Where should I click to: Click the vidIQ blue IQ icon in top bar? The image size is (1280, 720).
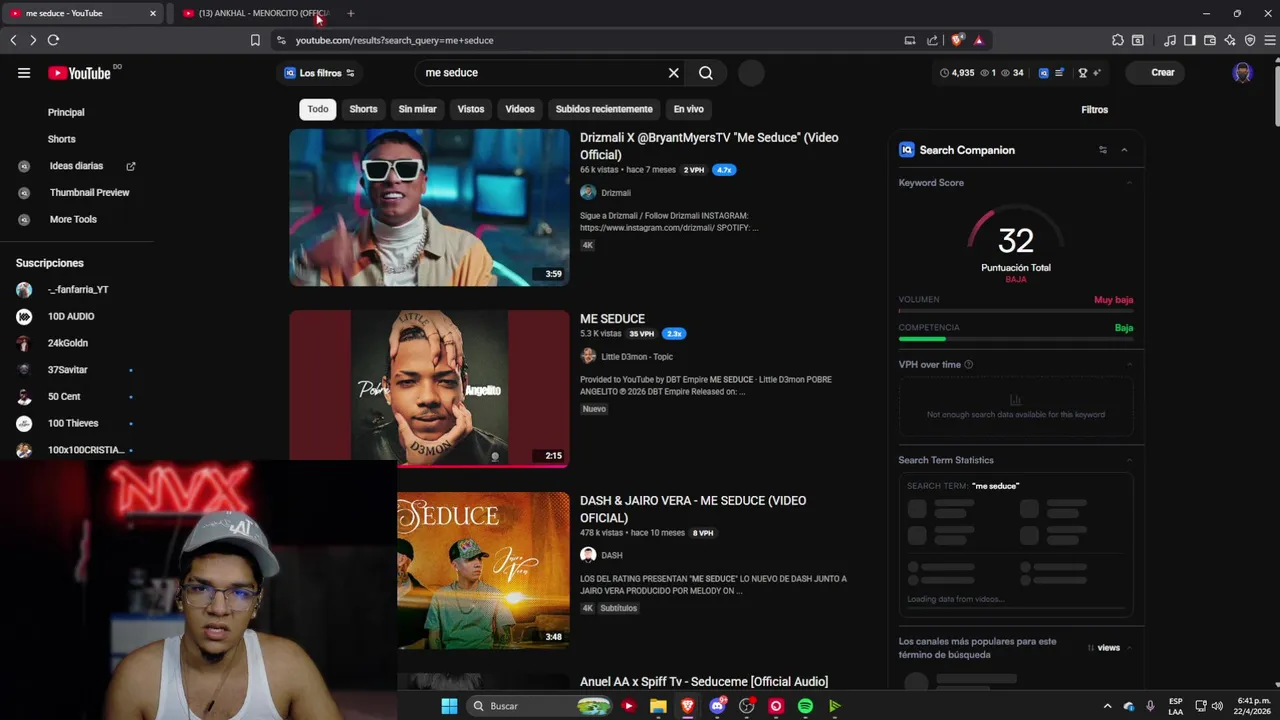pos(1044,73)
